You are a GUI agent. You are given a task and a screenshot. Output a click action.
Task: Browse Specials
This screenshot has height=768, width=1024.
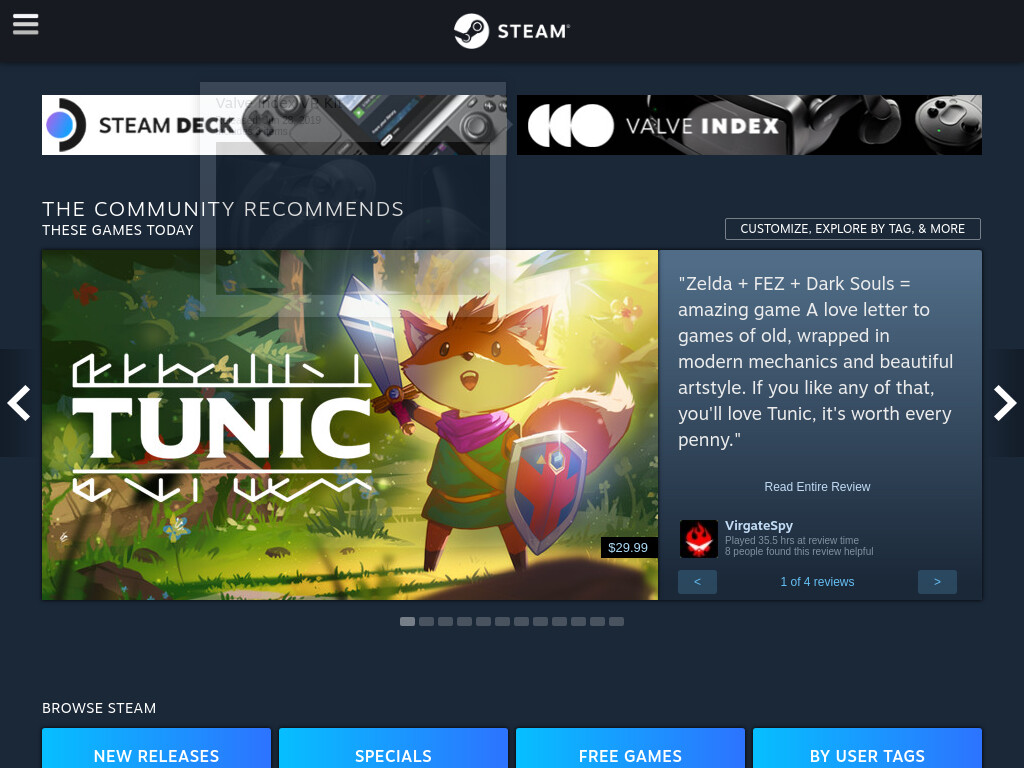pos(393,748)
